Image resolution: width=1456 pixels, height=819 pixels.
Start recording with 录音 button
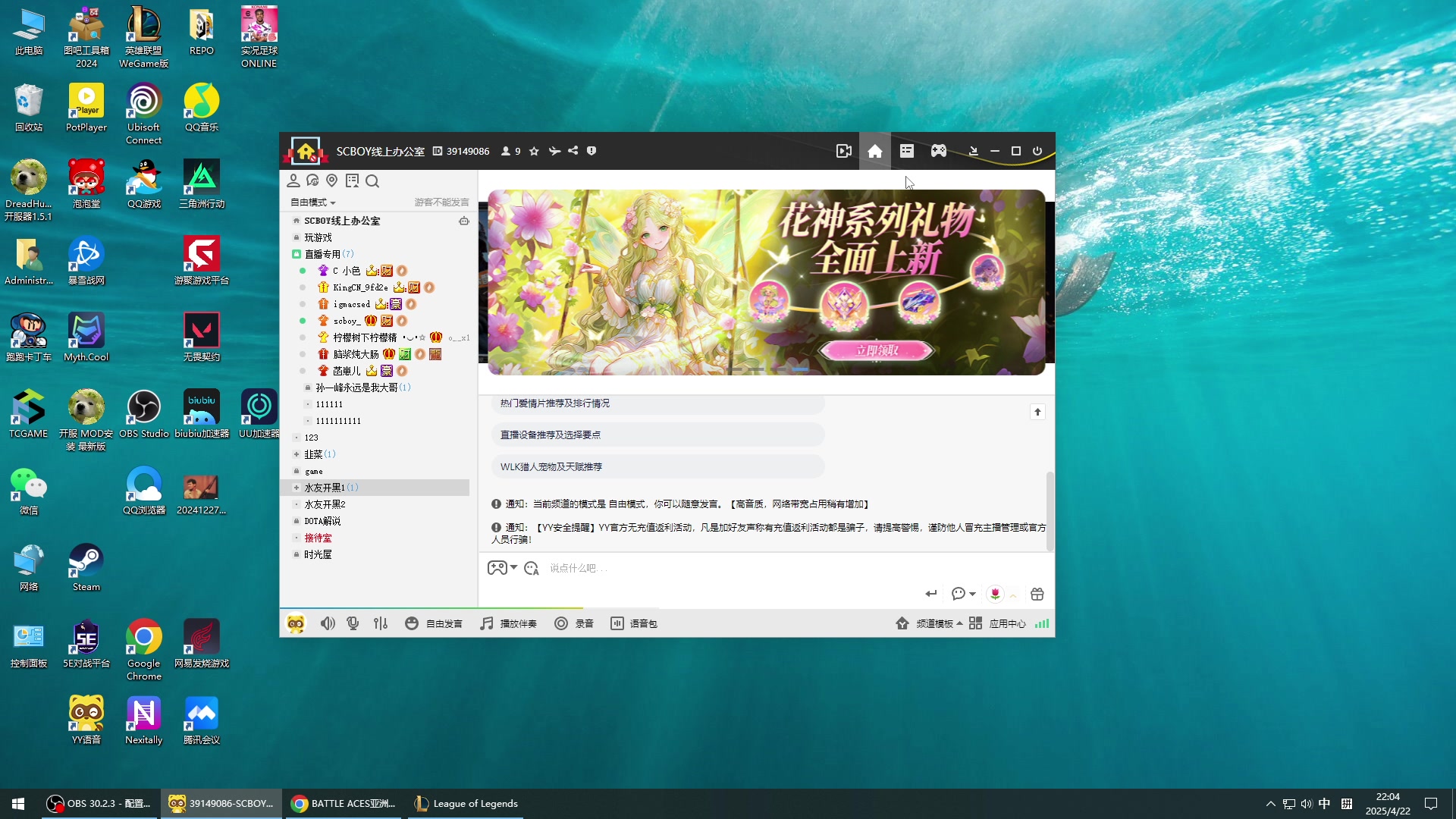point(574,623)
